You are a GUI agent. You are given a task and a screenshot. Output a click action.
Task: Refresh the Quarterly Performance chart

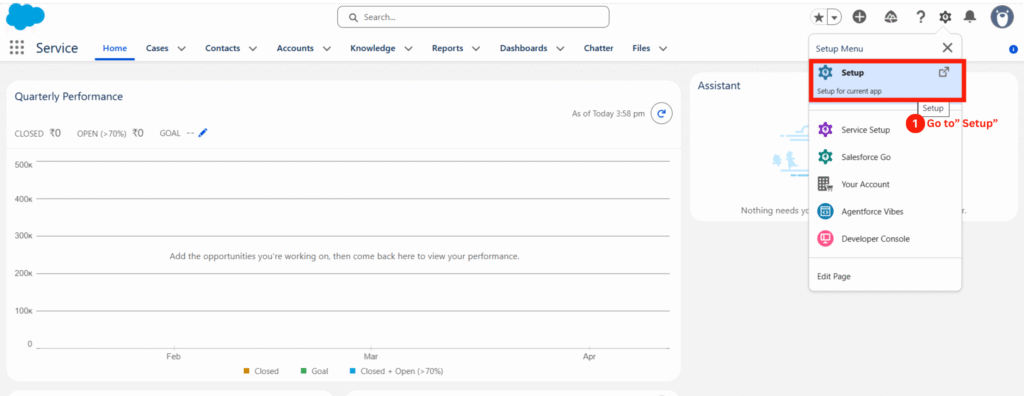coord(662,114)
